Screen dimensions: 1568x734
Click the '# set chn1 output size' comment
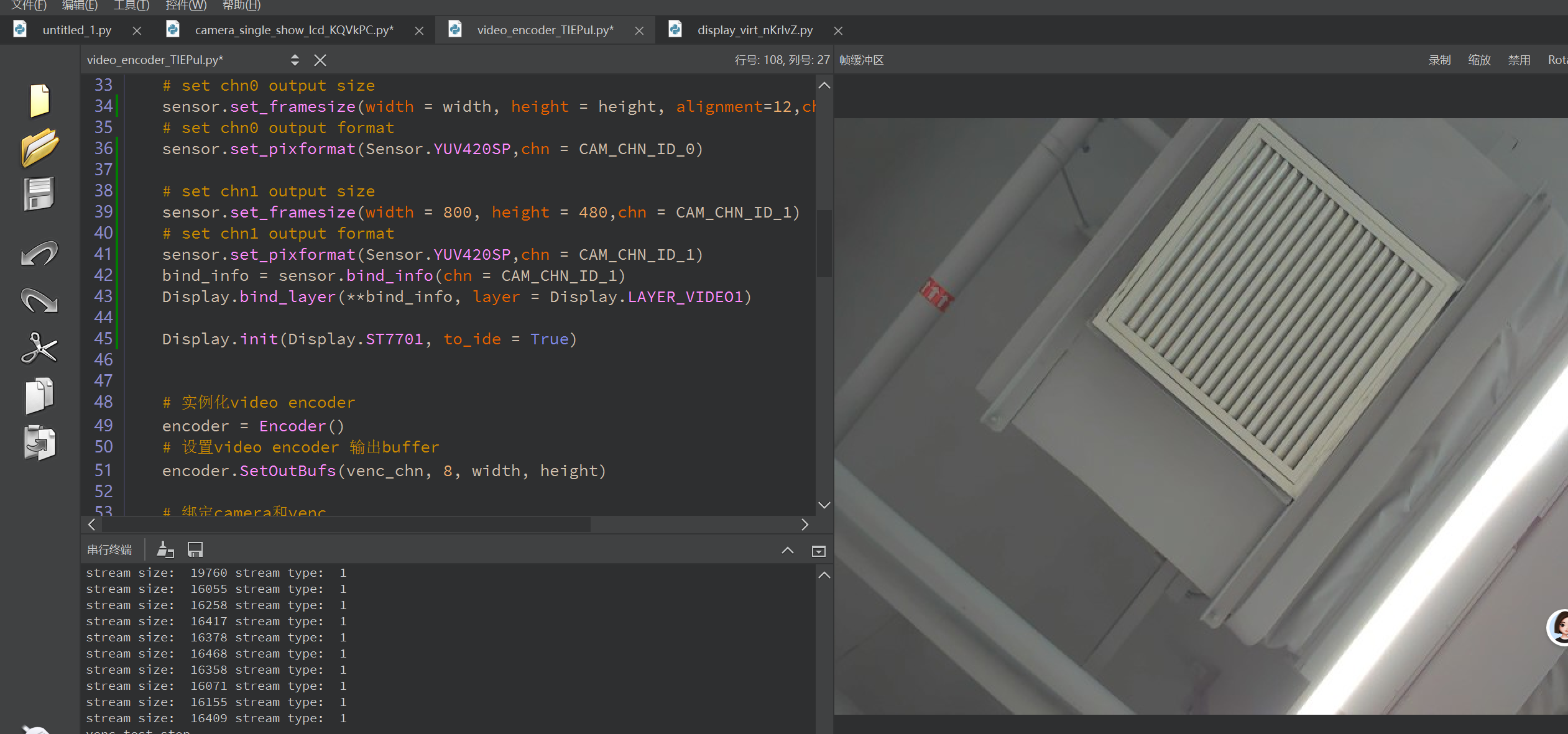[269, 191]
